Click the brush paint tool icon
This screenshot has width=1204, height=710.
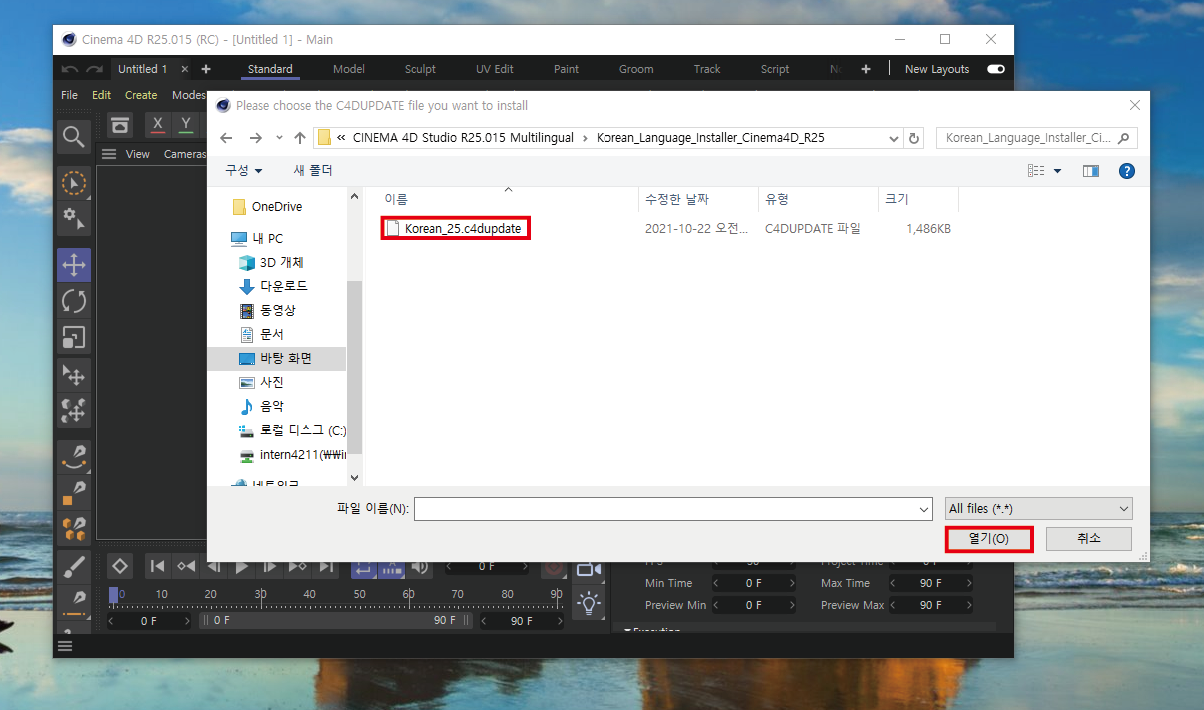click(74, 567)
